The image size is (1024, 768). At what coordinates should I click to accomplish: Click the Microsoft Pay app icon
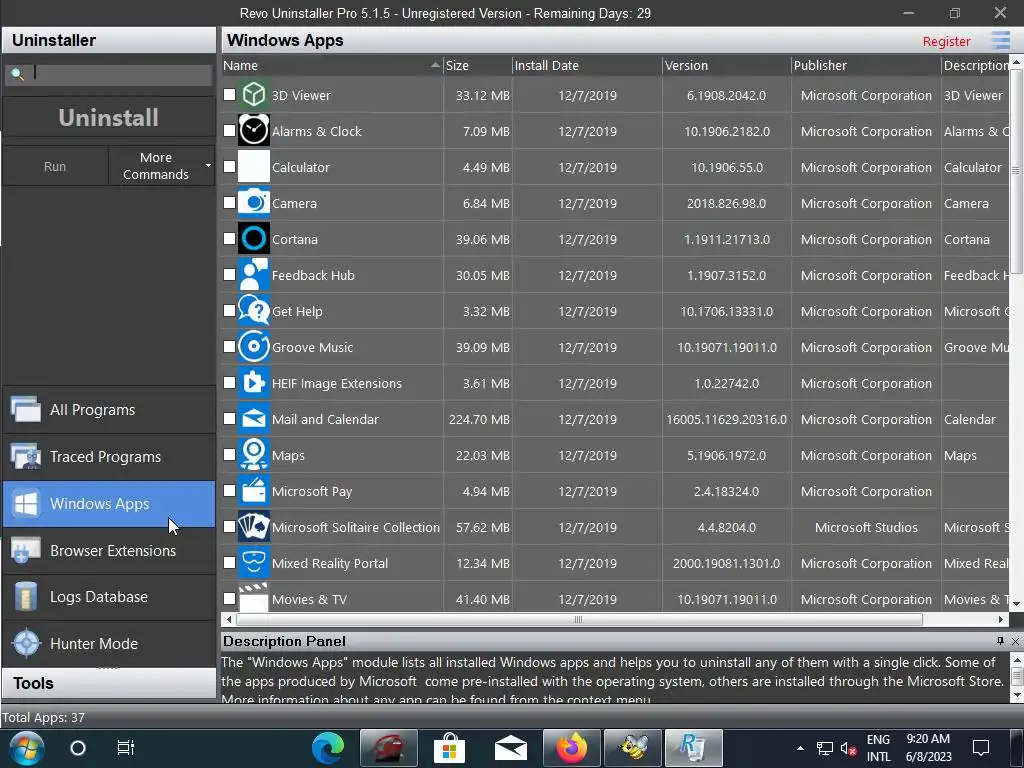[253, 490]
